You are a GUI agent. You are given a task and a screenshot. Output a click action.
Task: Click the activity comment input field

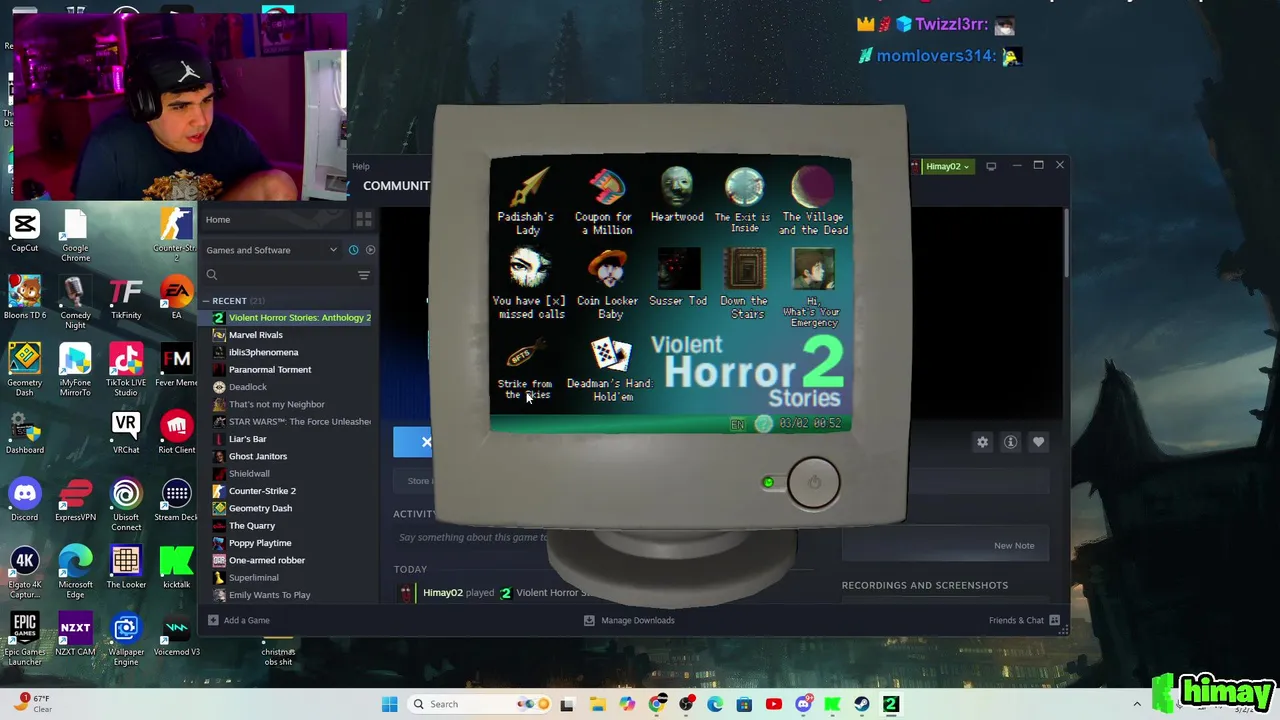[473, 537]
